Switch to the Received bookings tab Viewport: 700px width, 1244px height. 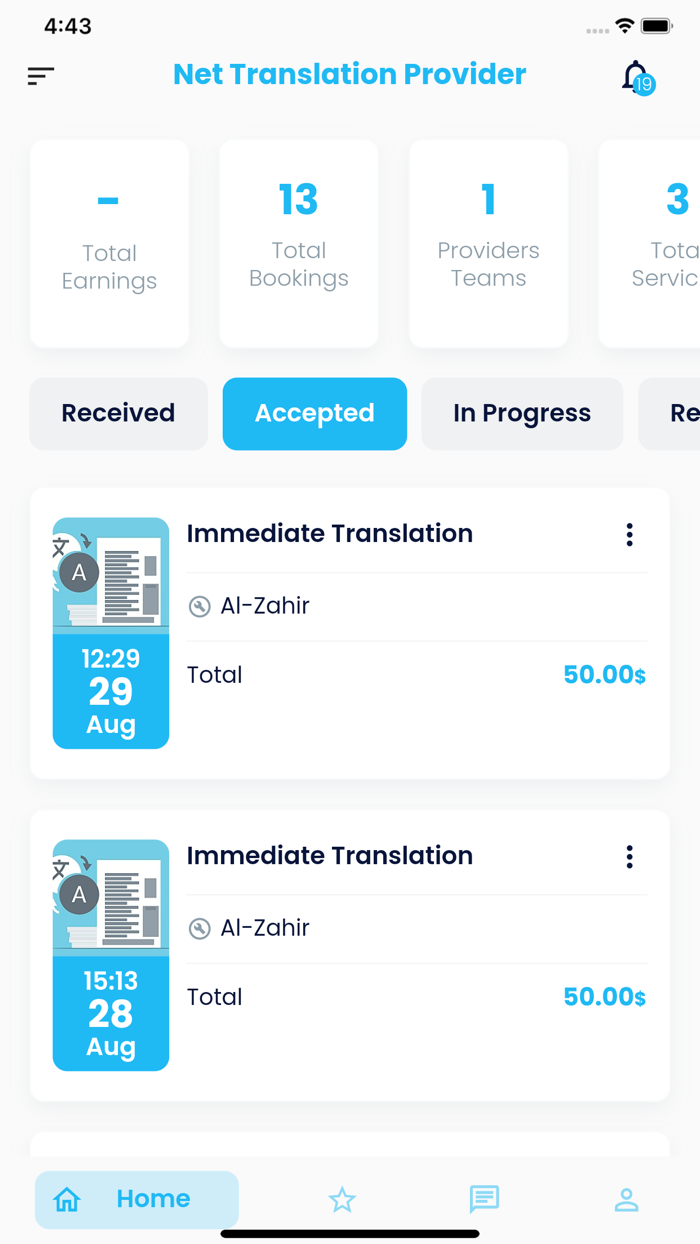(118, 413)
